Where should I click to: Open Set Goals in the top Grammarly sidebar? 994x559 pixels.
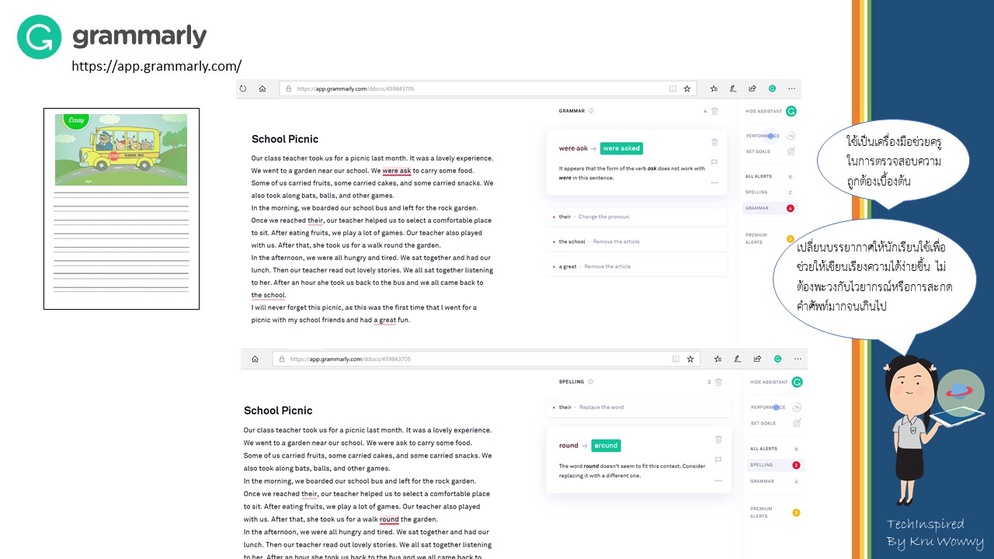[770, 151]
